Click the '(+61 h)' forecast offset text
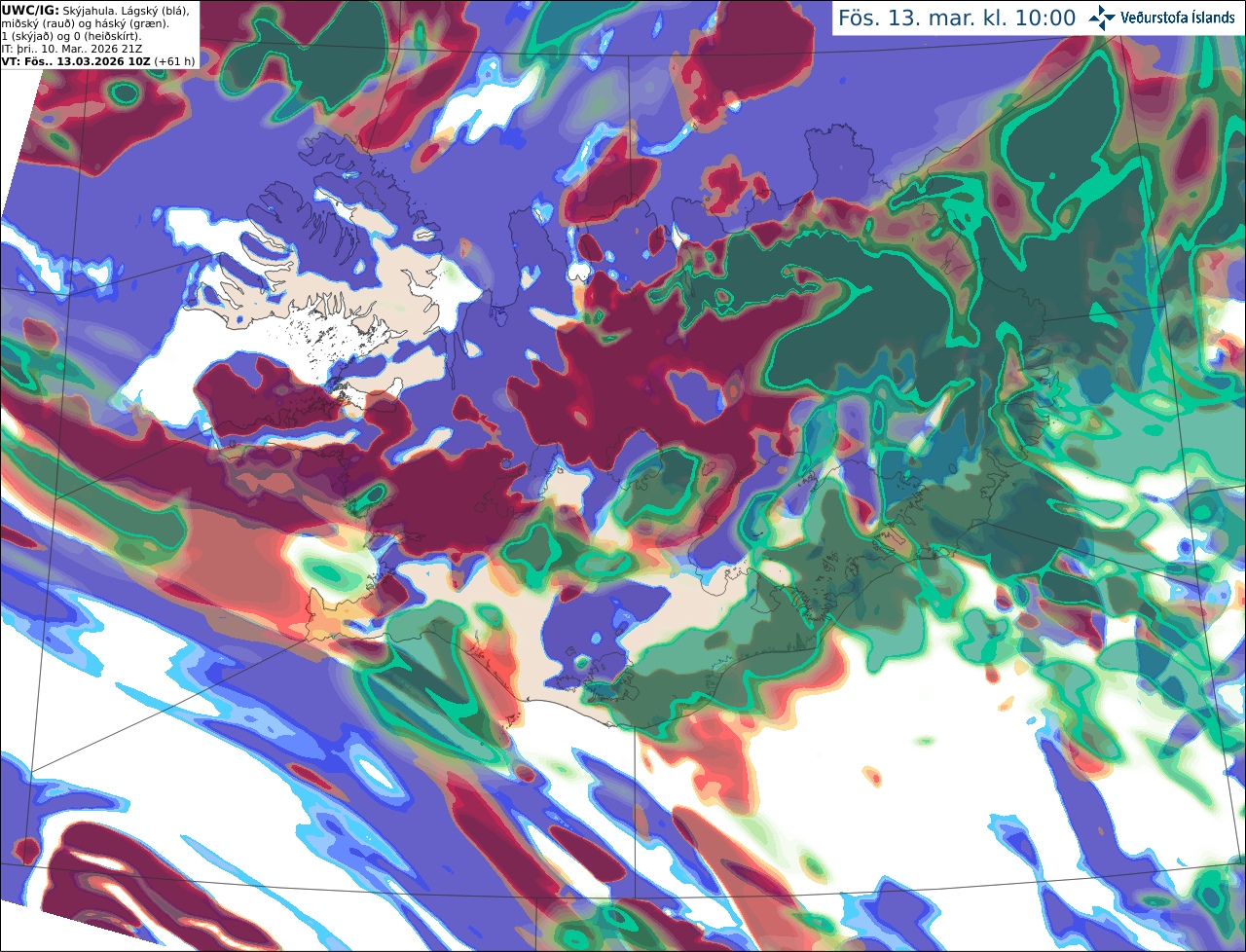The width and height of the screenshot is (1246, 952). 174,61
